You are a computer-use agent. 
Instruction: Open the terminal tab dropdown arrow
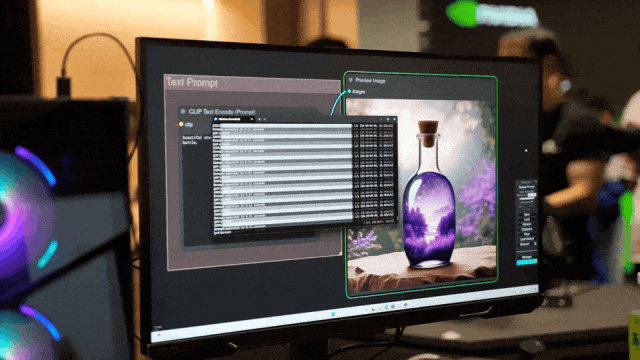[x=264, y=120]
